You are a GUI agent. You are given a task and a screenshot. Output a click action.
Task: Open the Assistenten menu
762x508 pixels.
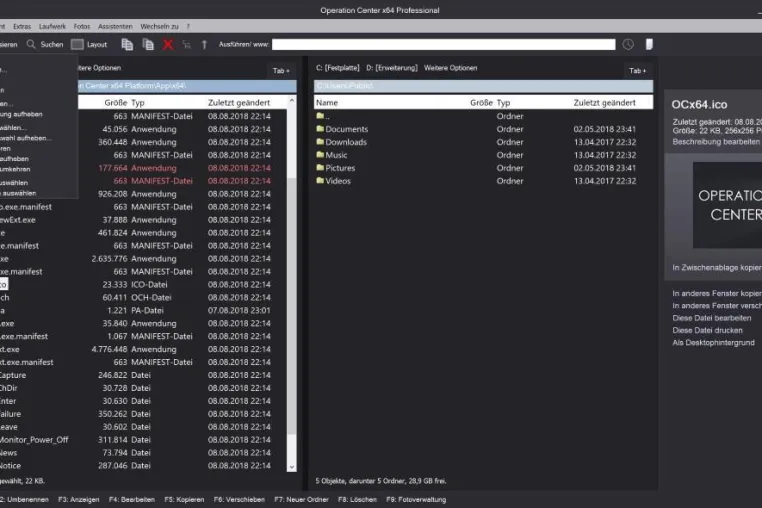pos(115,26)
